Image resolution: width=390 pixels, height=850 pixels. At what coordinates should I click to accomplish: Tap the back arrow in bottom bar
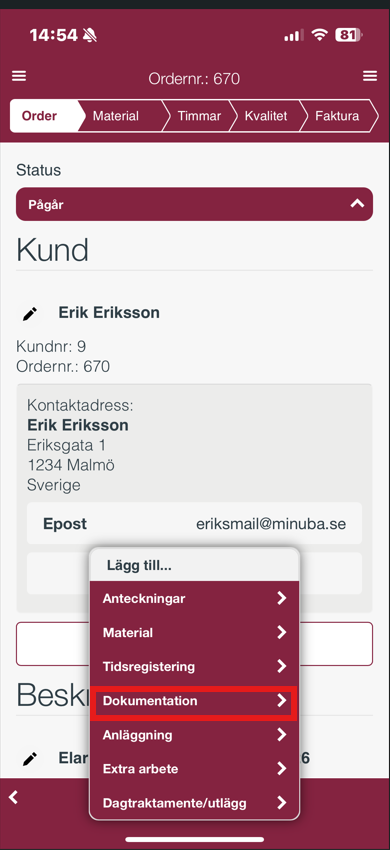tap(14, 797)
